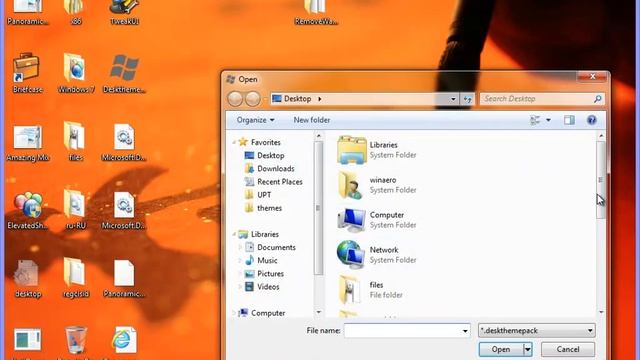
Task: Collapse the Libraries group in navigation pane
Action: (x=234, y=234)
